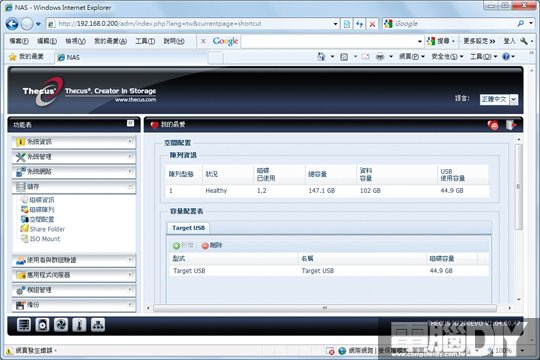This screenshot has width=540, height=360.
Task: Open the disk info icon in bottom bar
Action: pyautogui.click(x=42, y=325)
